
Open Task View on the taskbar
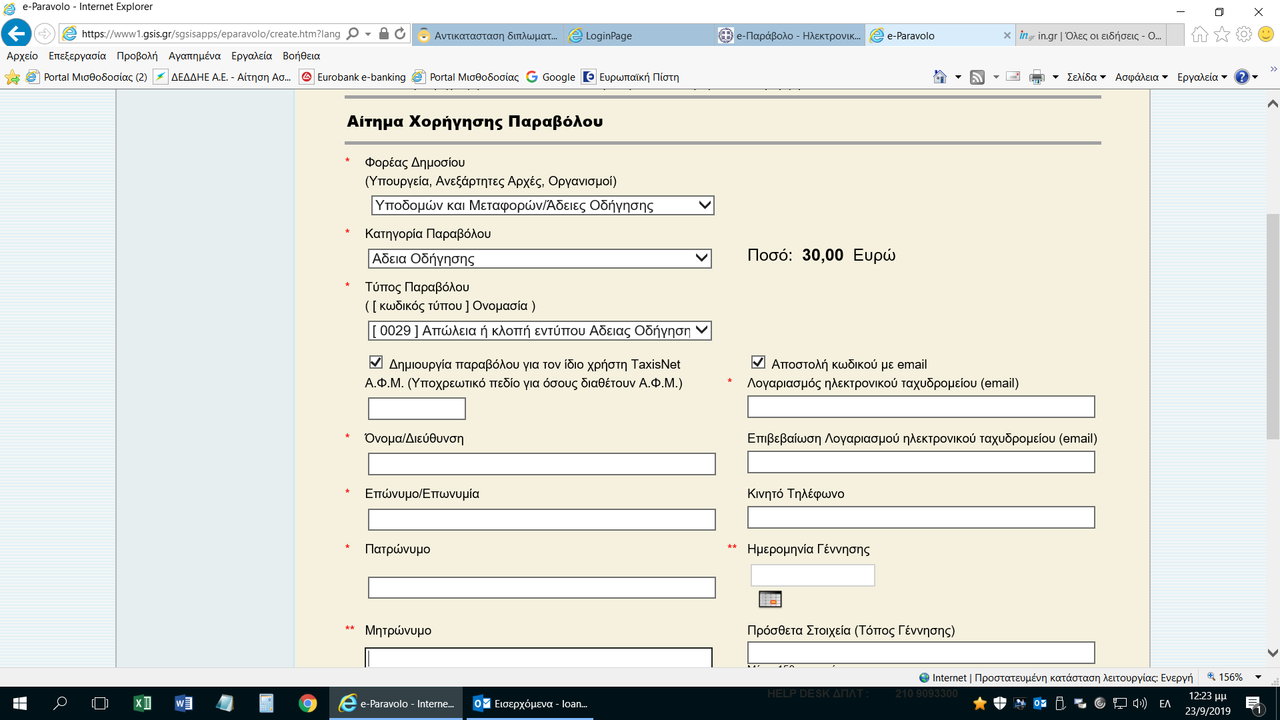click(x=100, y=703)
